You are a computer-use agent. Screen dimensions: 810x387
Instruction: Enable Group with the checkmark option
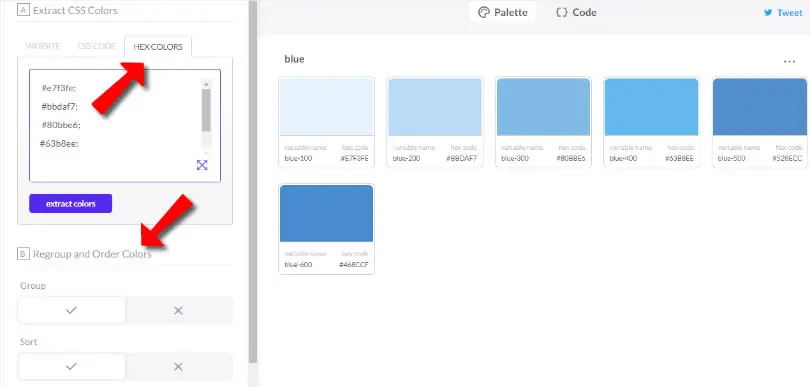(71, 310)
